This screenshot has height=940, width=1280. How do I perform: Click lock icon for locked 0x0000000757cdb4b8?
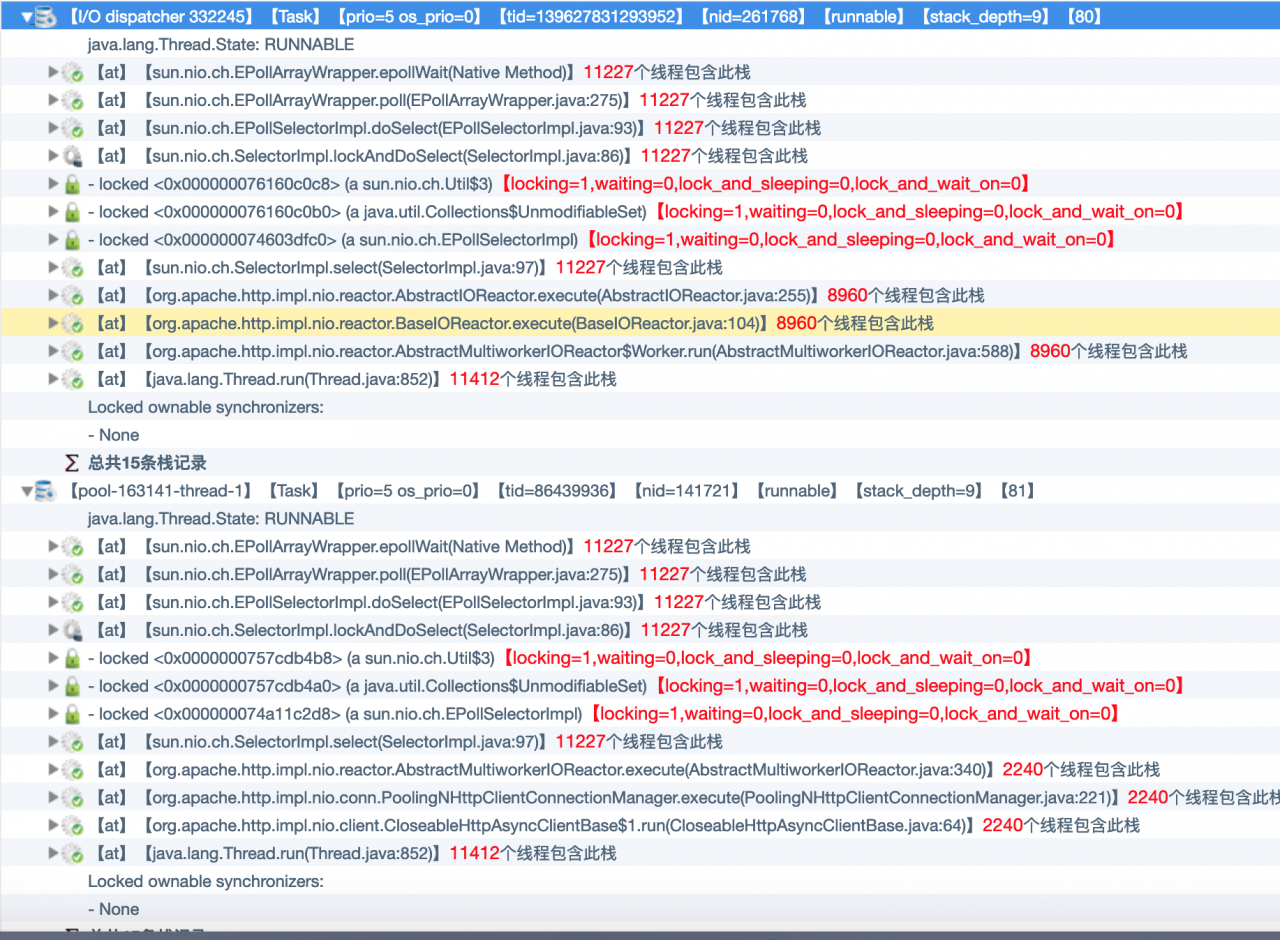(72, 659)
